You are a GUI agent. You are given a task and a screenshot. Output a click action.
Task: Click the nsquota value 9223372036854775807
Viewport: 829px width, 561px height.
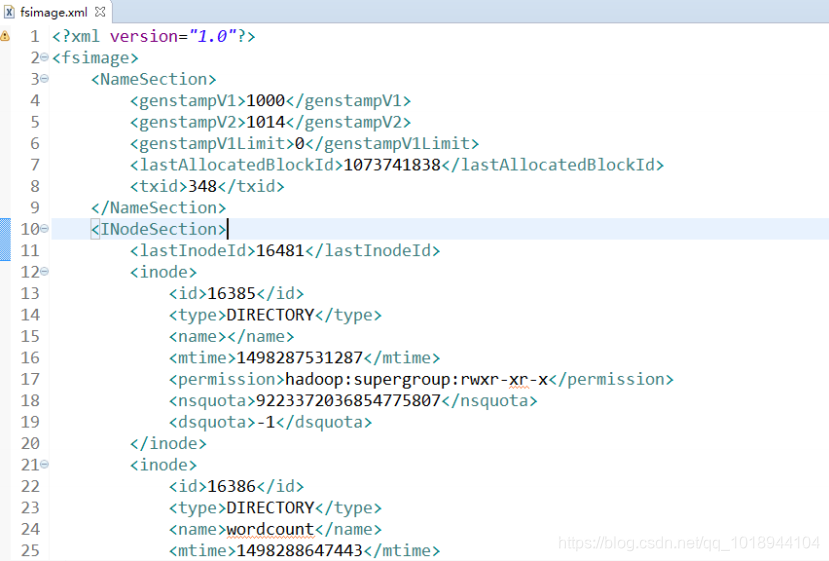[x=348, y=401]
